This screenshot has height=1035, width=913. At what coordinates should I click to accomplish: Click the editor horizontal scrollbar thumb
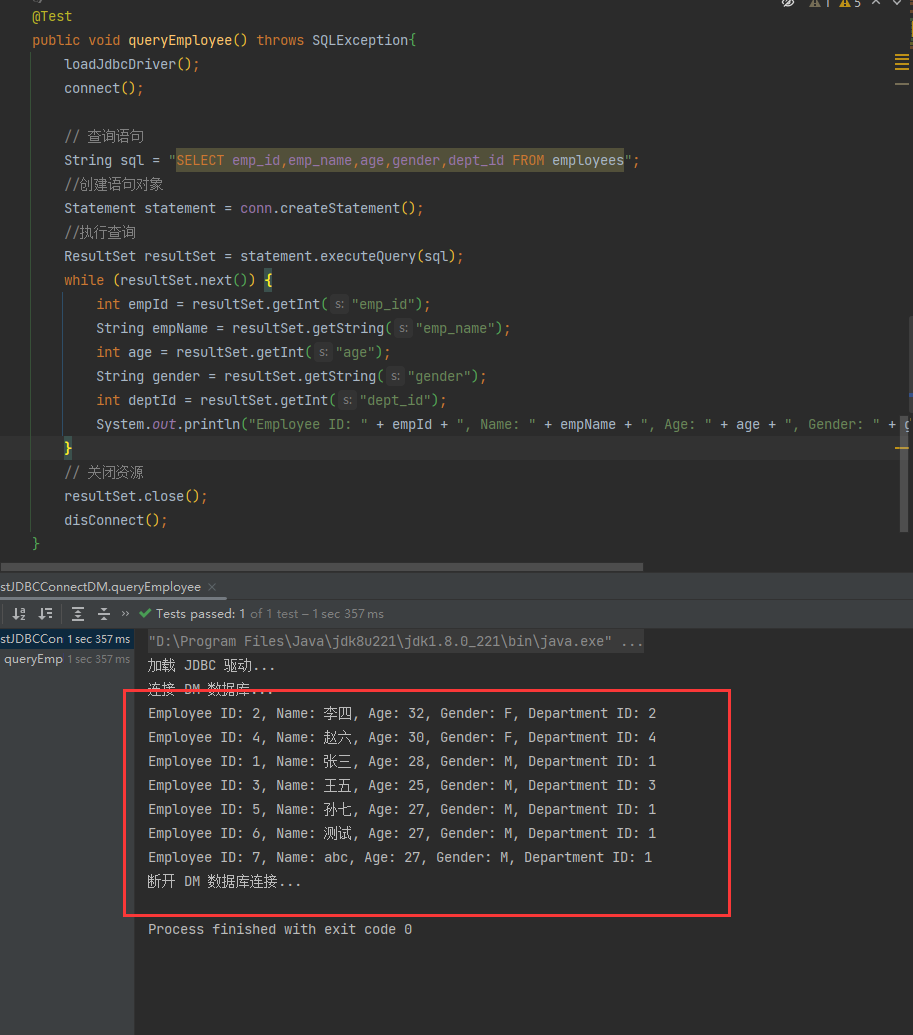pyautogui.click(x=321, y=567)
